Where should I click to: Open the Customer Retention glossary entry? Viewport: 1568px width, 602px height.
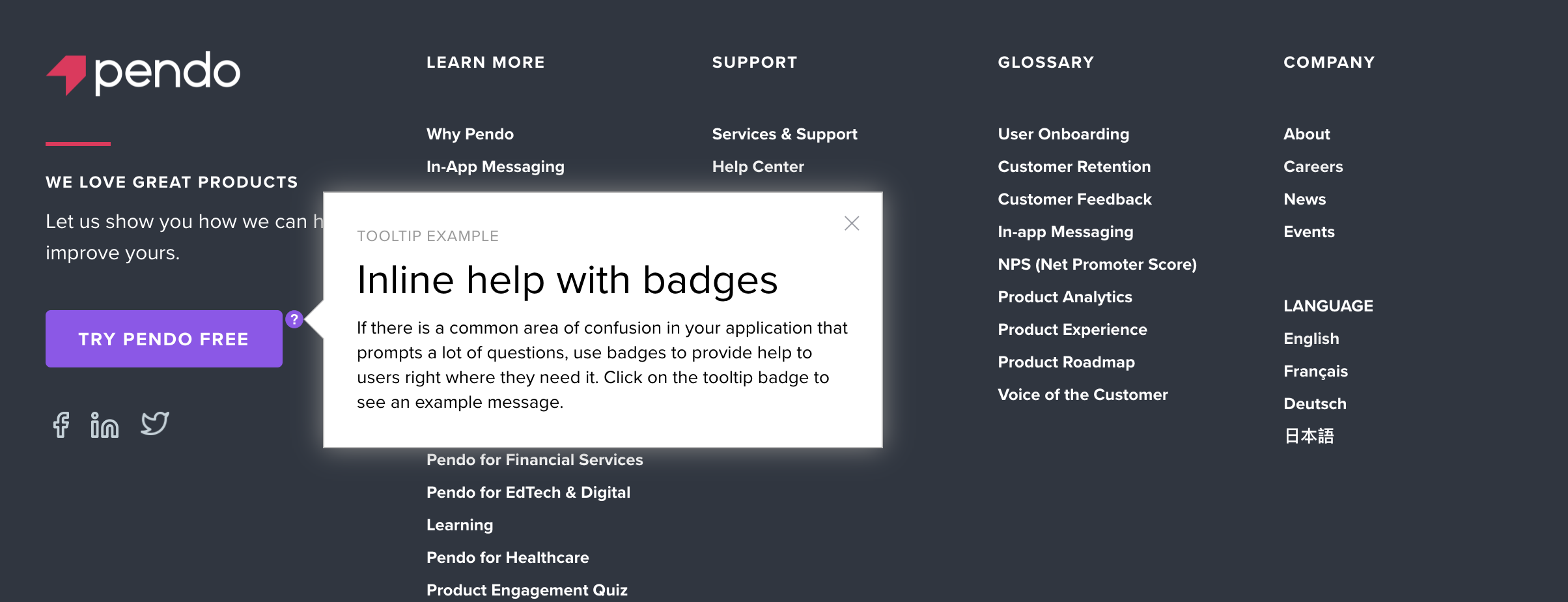click(x=1074, y=167)
